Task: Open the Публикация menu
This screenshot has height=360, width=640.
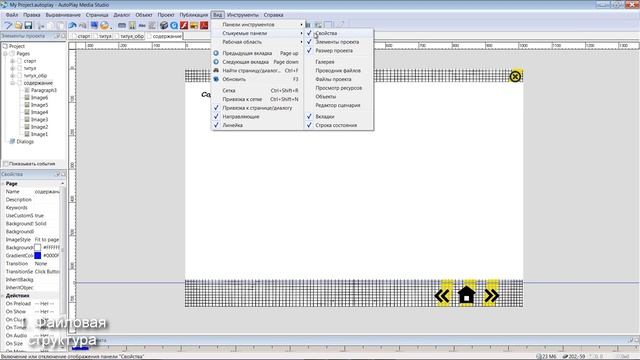Action: (193, 15)
